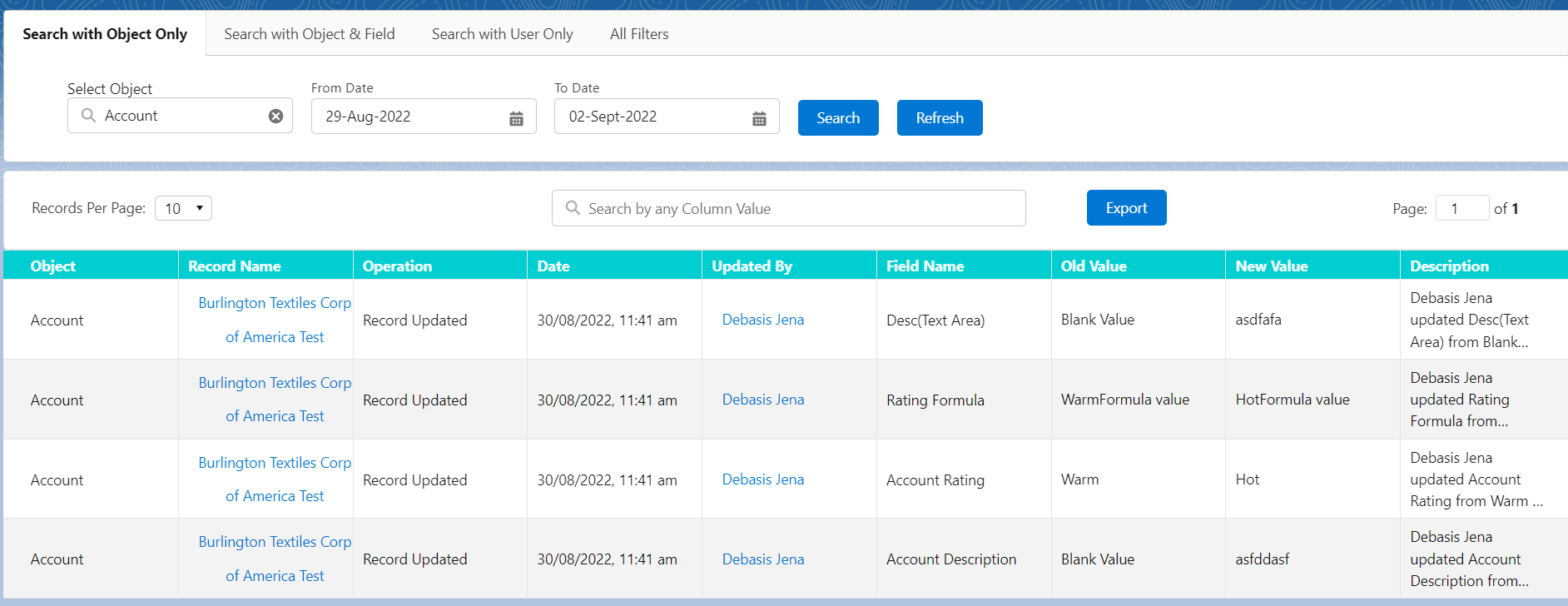Expand the Records Per Page dropdown
The height and width of the screenshot is (606, 1568).
pos(183,208)
